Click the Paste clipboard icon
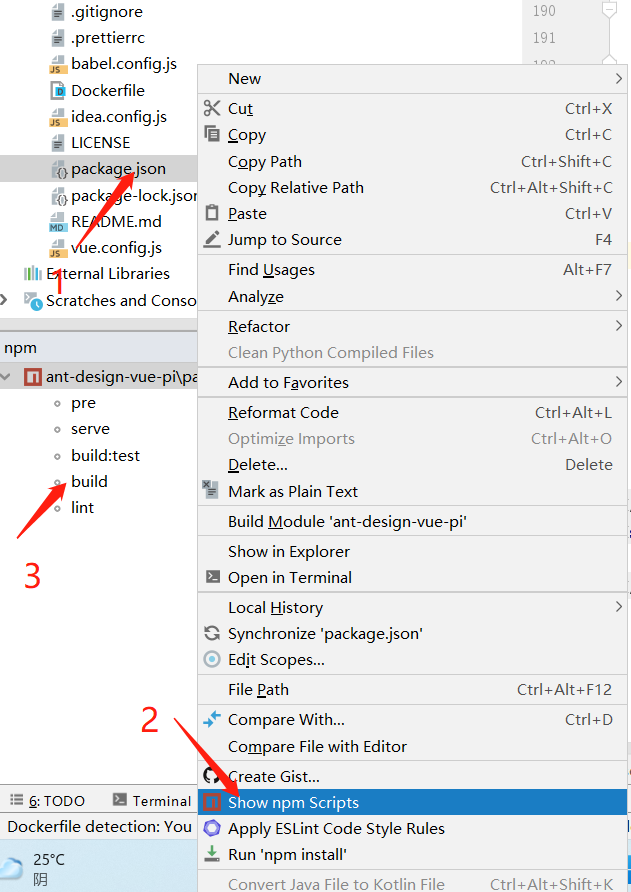631x892 pixels. (212, 213)
